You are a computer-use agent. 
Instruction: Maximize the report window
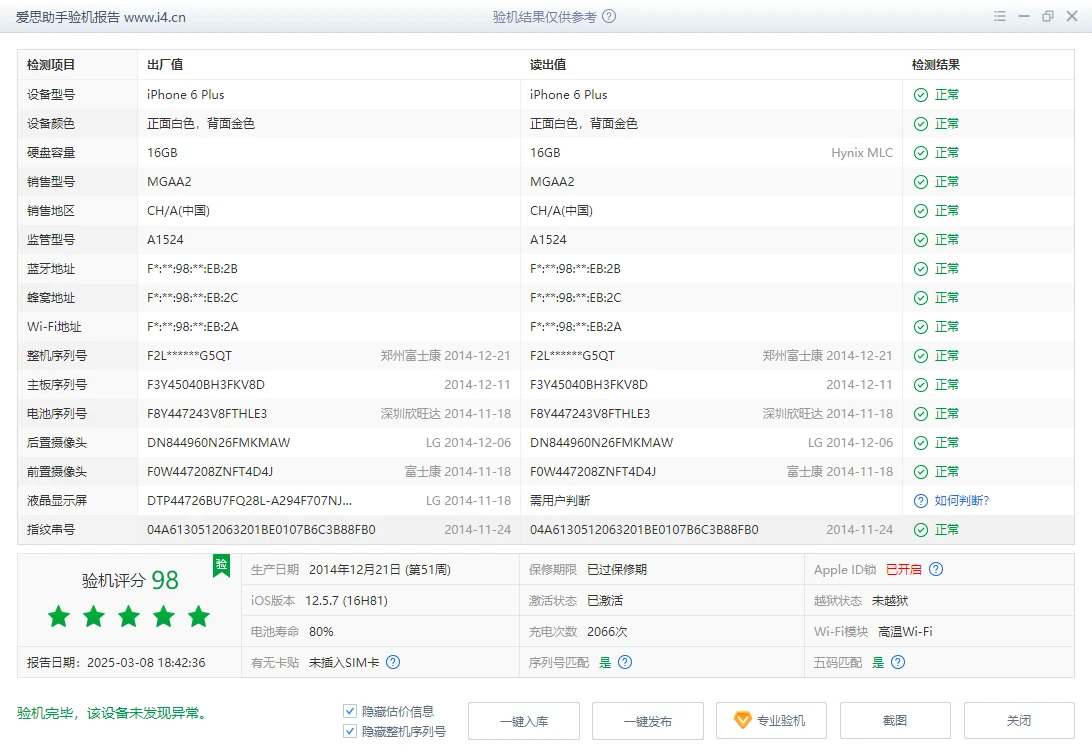click(x=1048, y=17)
